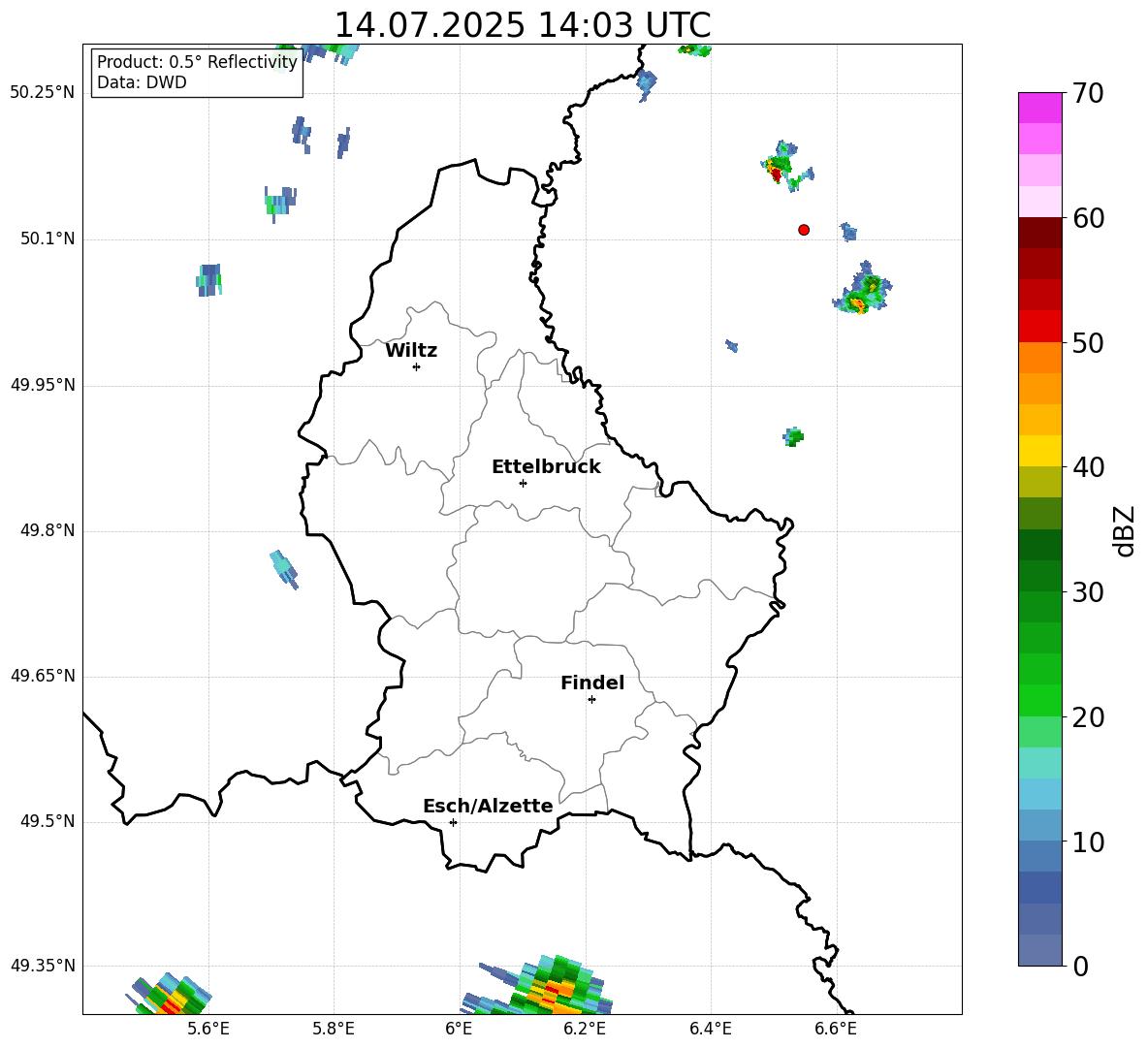Click the colorbar tick value 20
This screenshot has width=1148, height=1048.
click(x=1088, y=717)
